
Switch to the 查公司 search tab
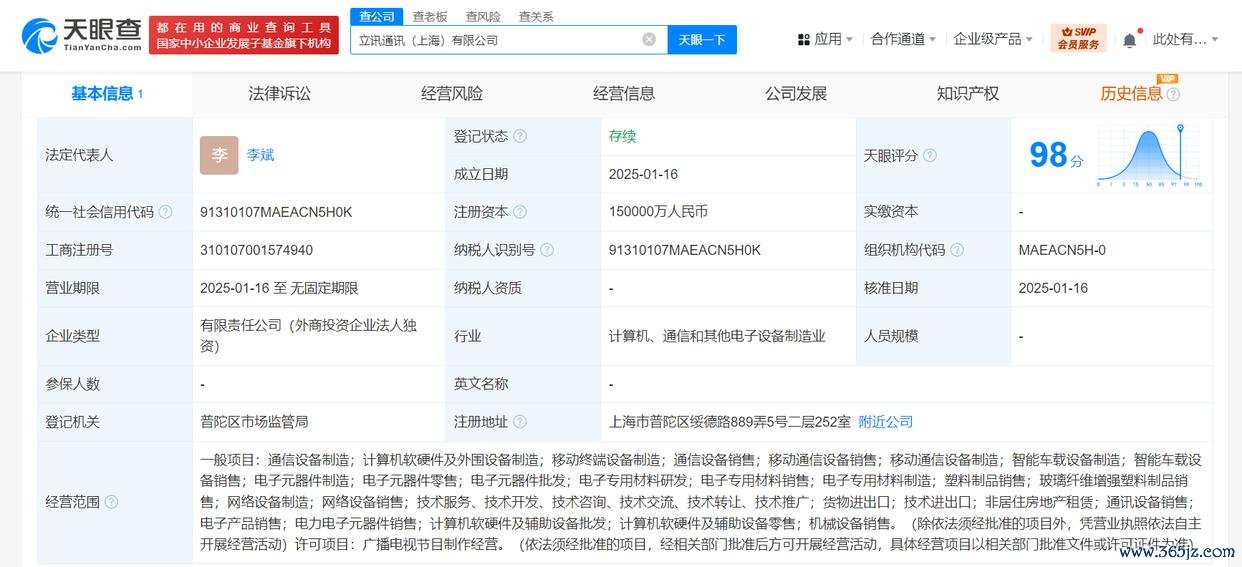point(378,16)
